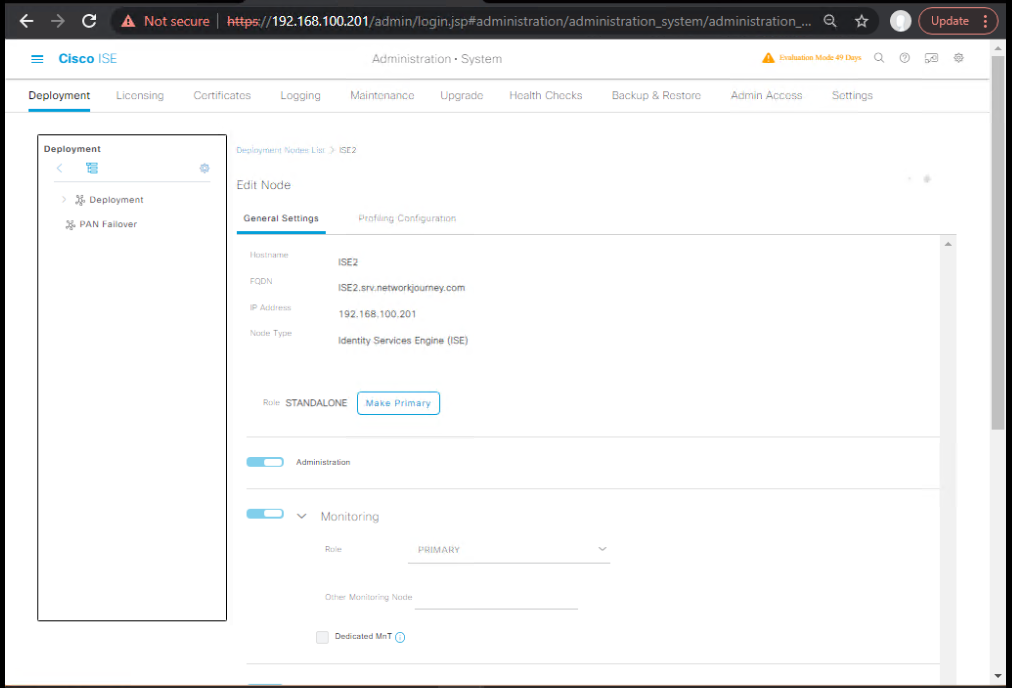1012x688 pixels.
Task: Check the Dedicated MnT checkbox
Action: point(322,637)
